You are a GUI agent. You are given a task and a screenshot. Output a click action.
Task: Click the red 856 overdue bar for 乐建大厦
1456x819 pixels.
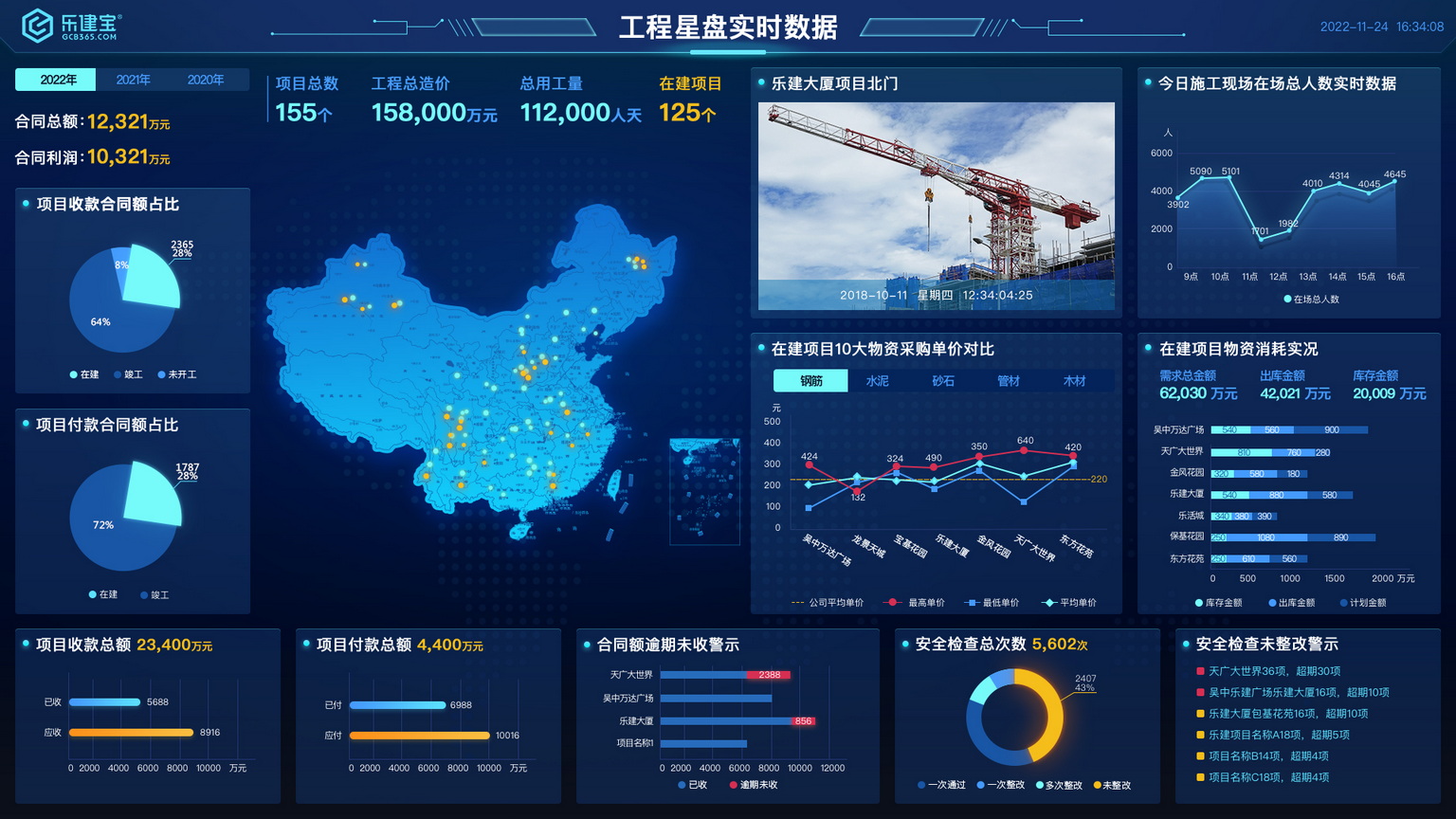coord(803,721)
